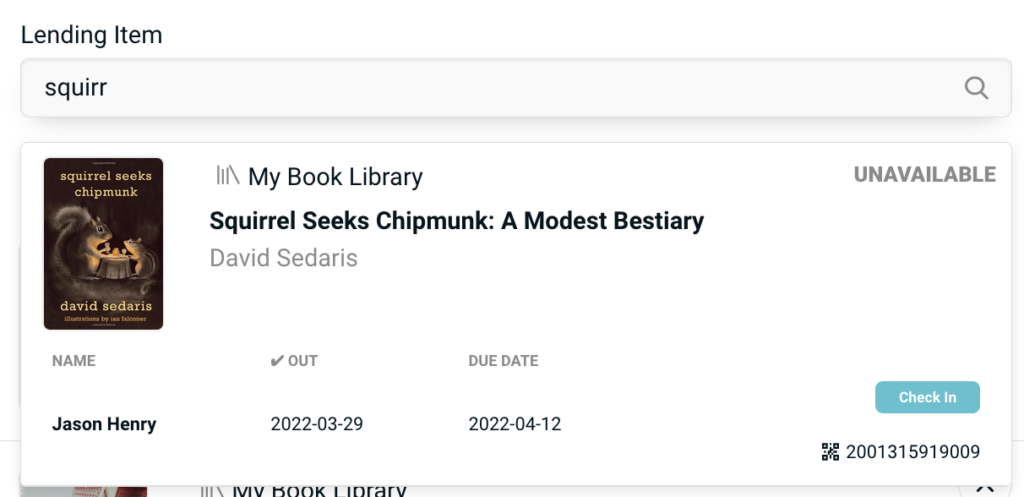The image size is (1024, 497).
Task: Click the circular icon at the bottom-right edge
Action: [984, 486]
